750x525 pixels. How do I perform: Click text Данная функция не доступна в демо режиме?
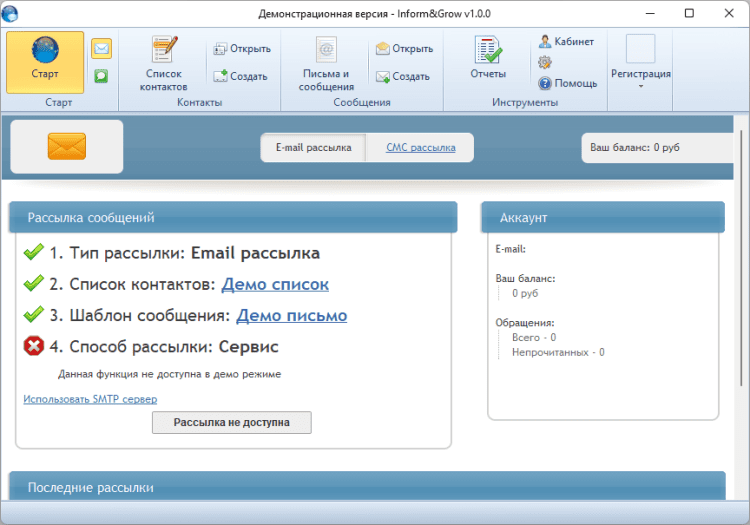click(169, 374)
